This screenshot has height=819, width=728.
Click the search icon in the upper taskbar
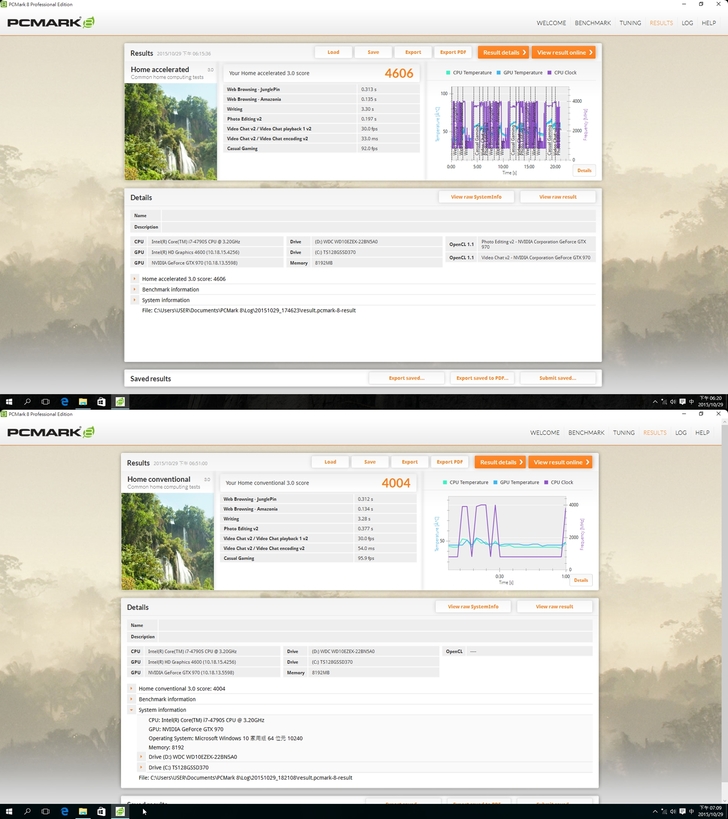(27, 401)
